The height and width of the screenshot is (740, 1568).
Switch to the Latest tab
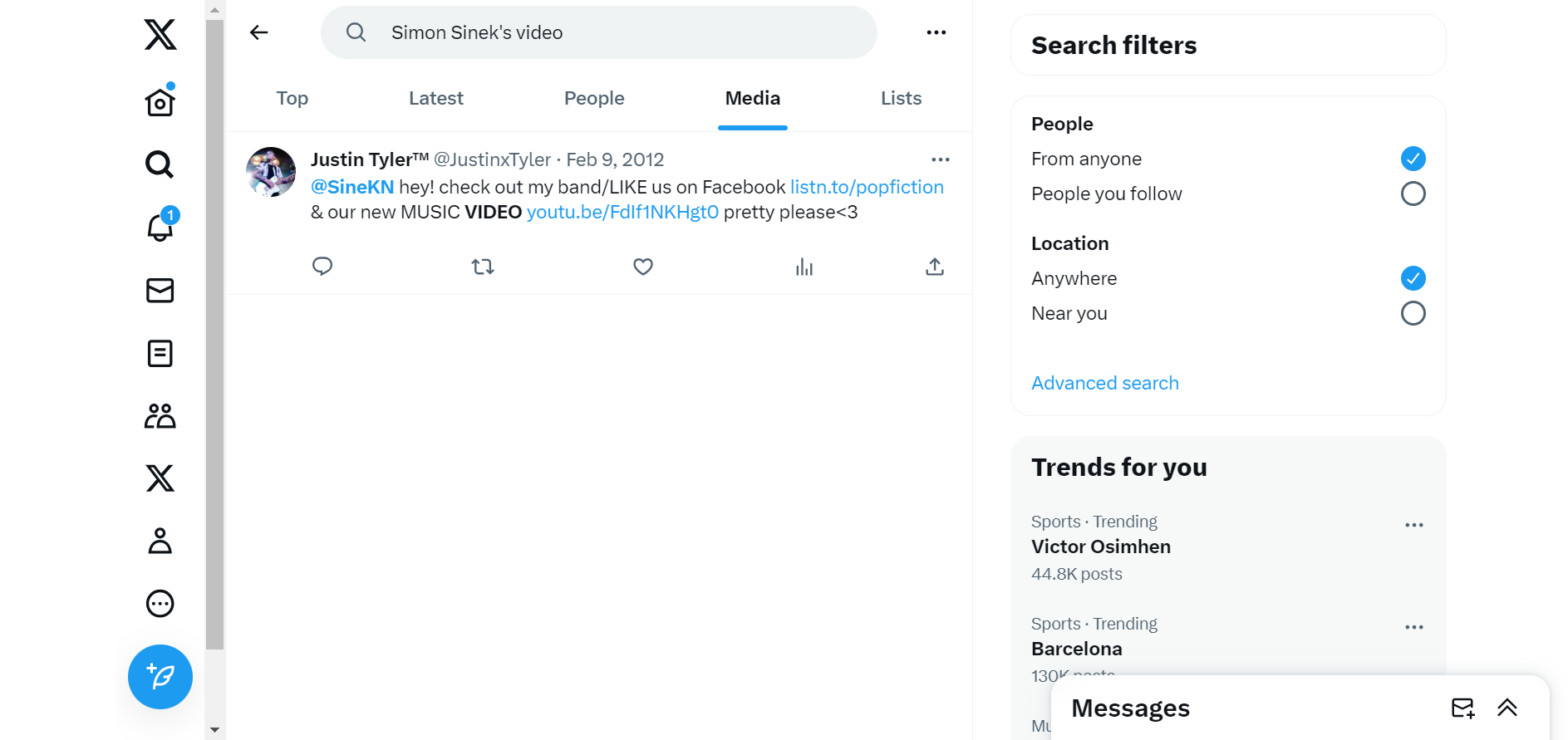[x=435, y=97]
